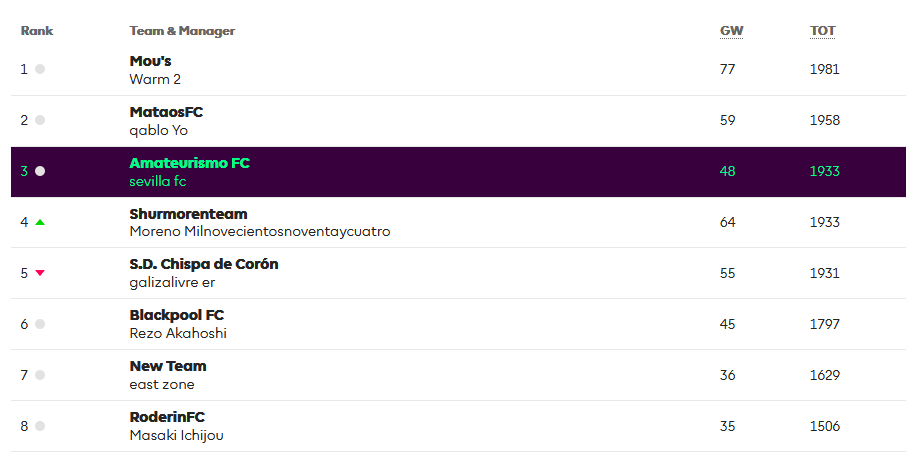The image size is (914, 456).
Task: Open S.D. Chispa de Corón team
Action: click(204, 264)
